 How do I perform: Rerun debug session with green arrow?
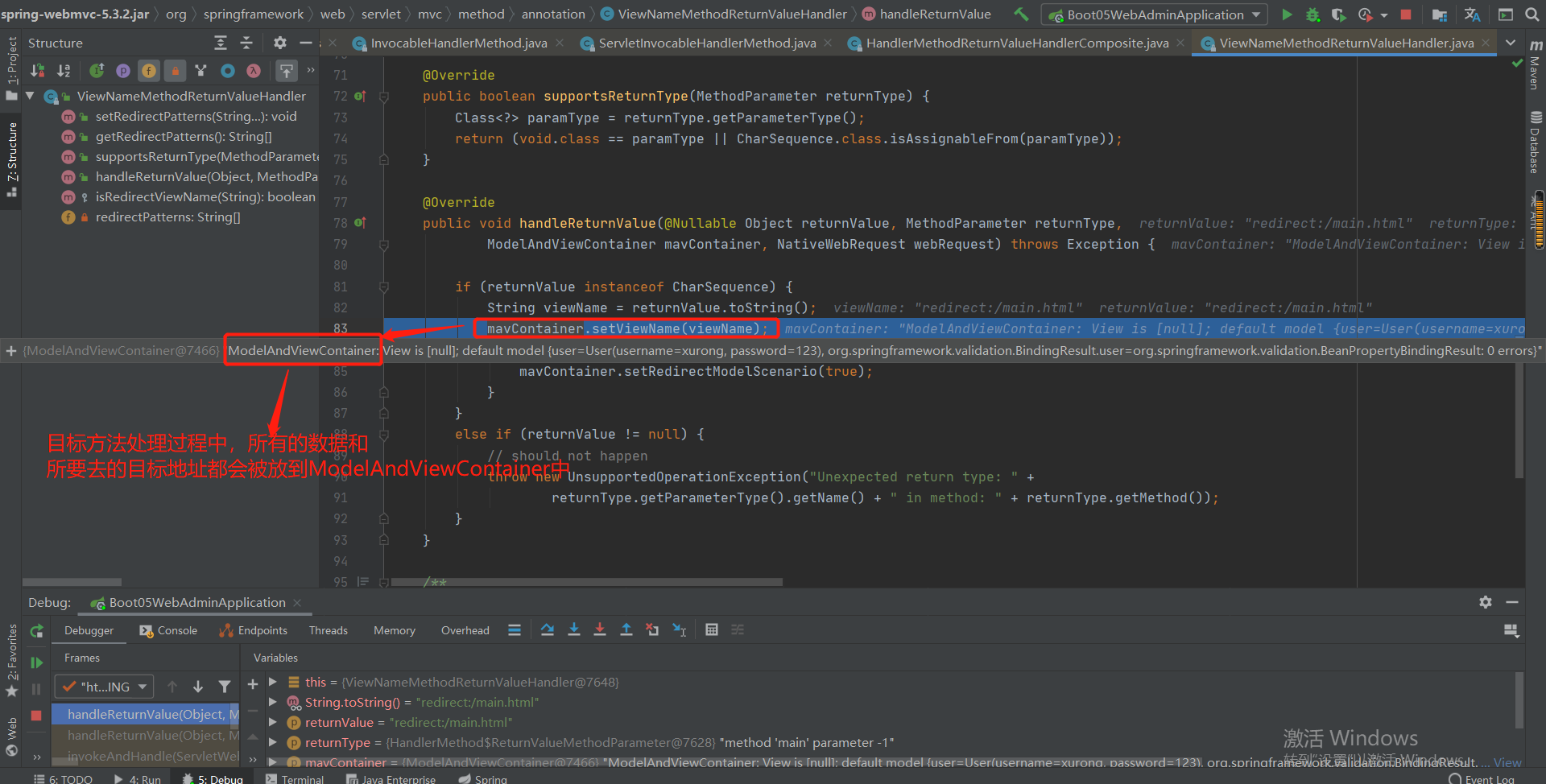tap(36, 632)
